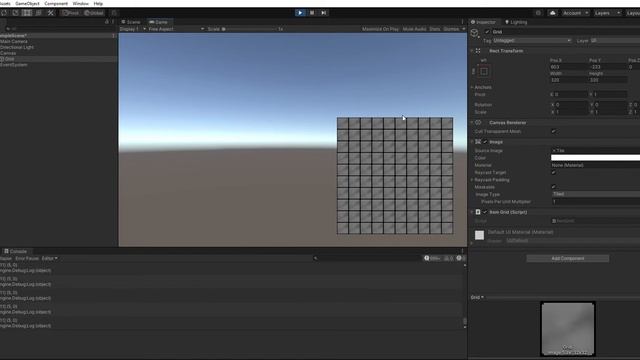Select the Transform tool icon
Viewport: 640px width, 360px height.
[x=39, y=13]
